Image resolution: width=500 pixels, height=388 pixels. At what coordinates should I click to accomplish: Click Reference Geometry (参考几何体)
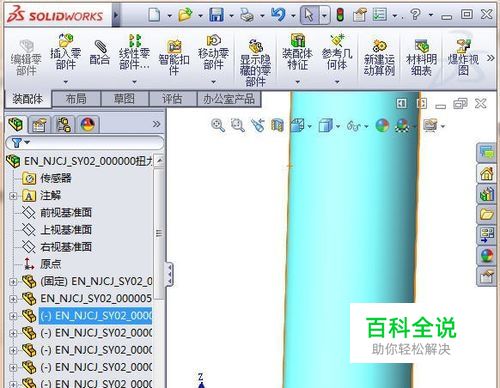337,53
